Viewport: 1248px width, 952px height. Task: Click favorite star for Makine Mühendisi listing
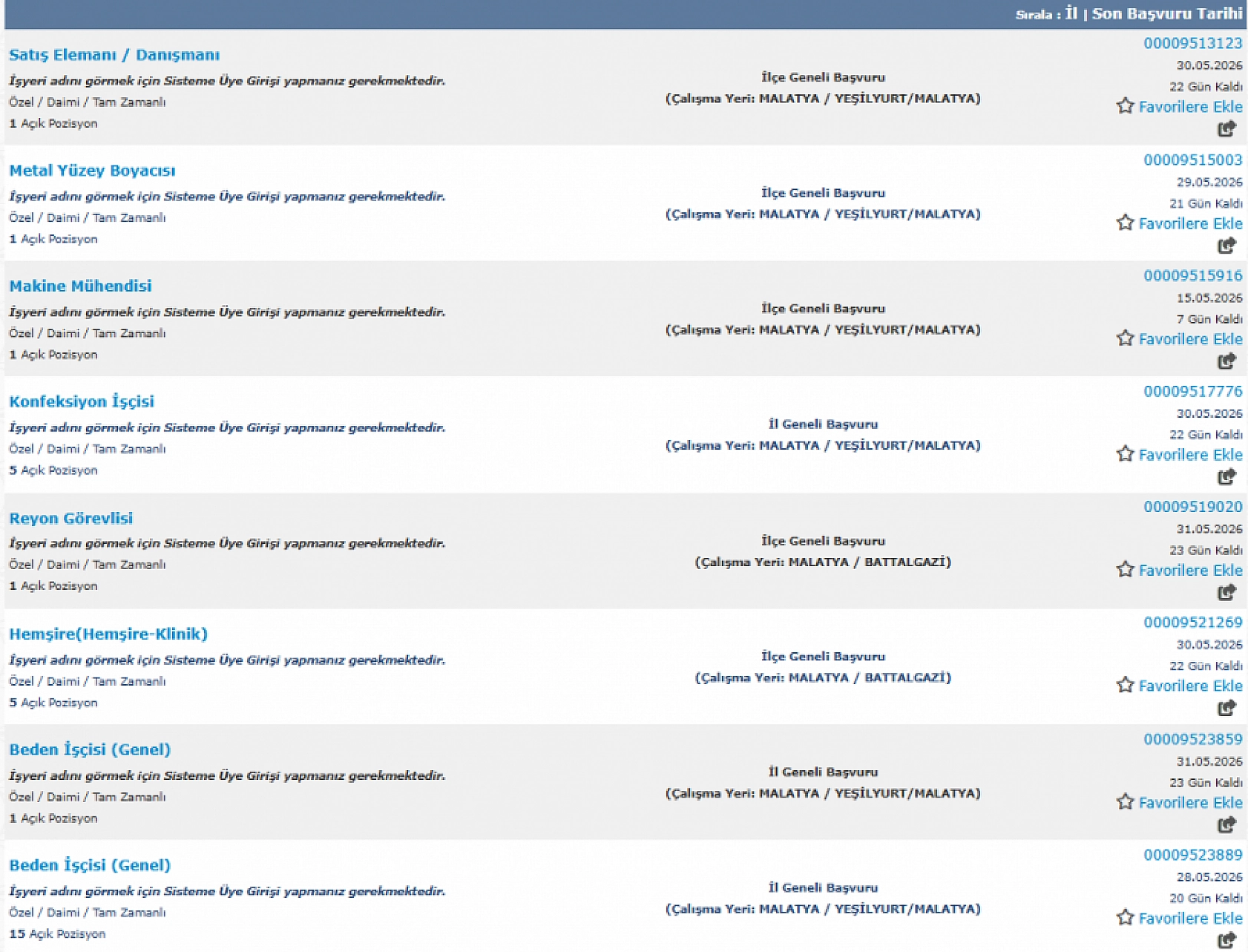[1125, 338]
